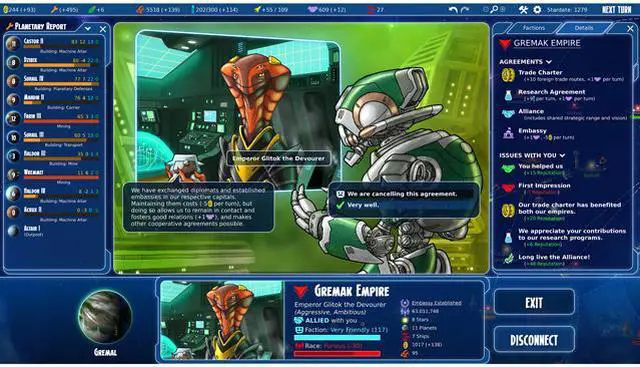Open the Embassy Established link
This screenshot has height=367, width=640.
(x=436, y=303)
